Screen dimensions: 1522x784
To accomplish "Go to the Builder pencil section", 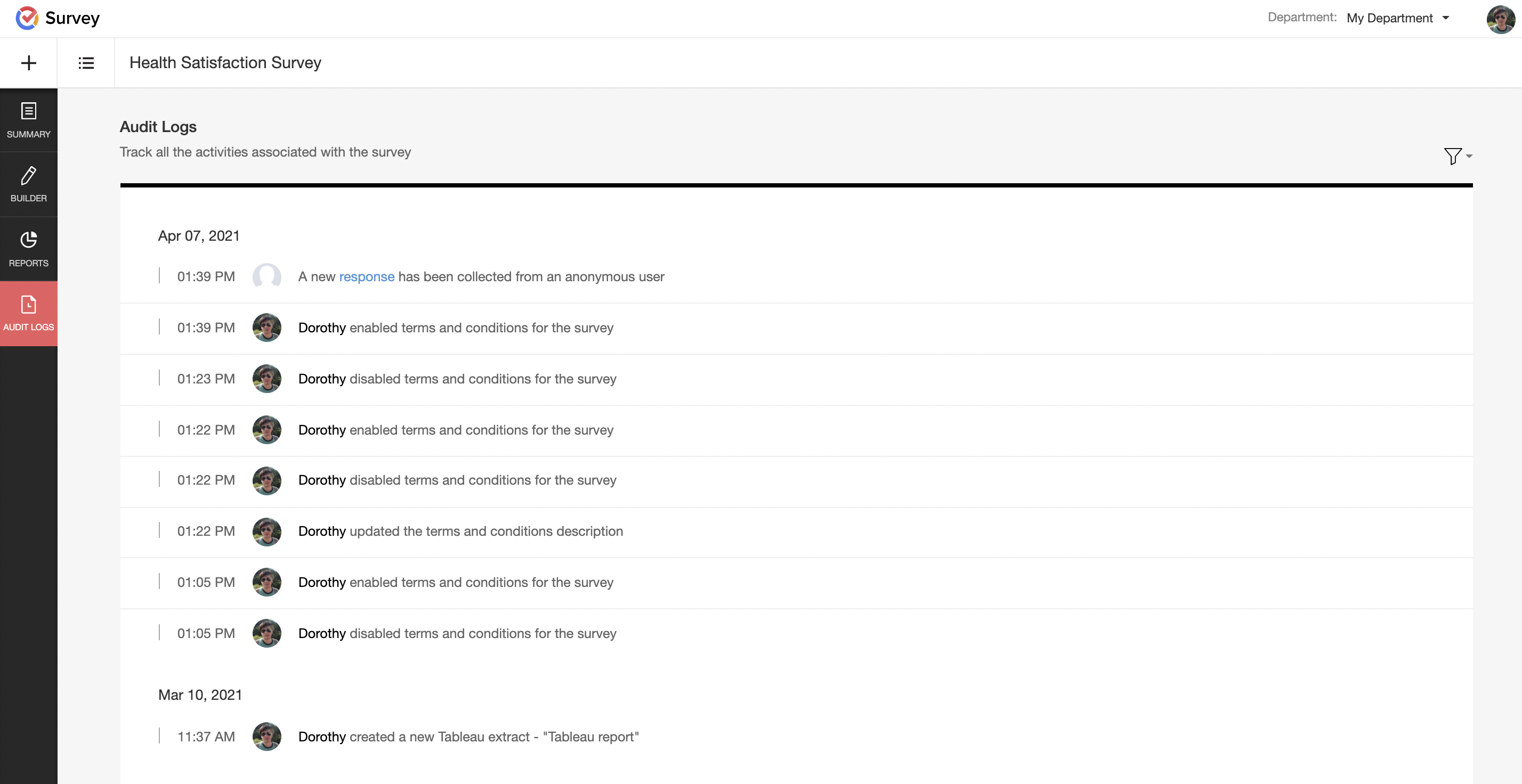I will coord(28,184).
